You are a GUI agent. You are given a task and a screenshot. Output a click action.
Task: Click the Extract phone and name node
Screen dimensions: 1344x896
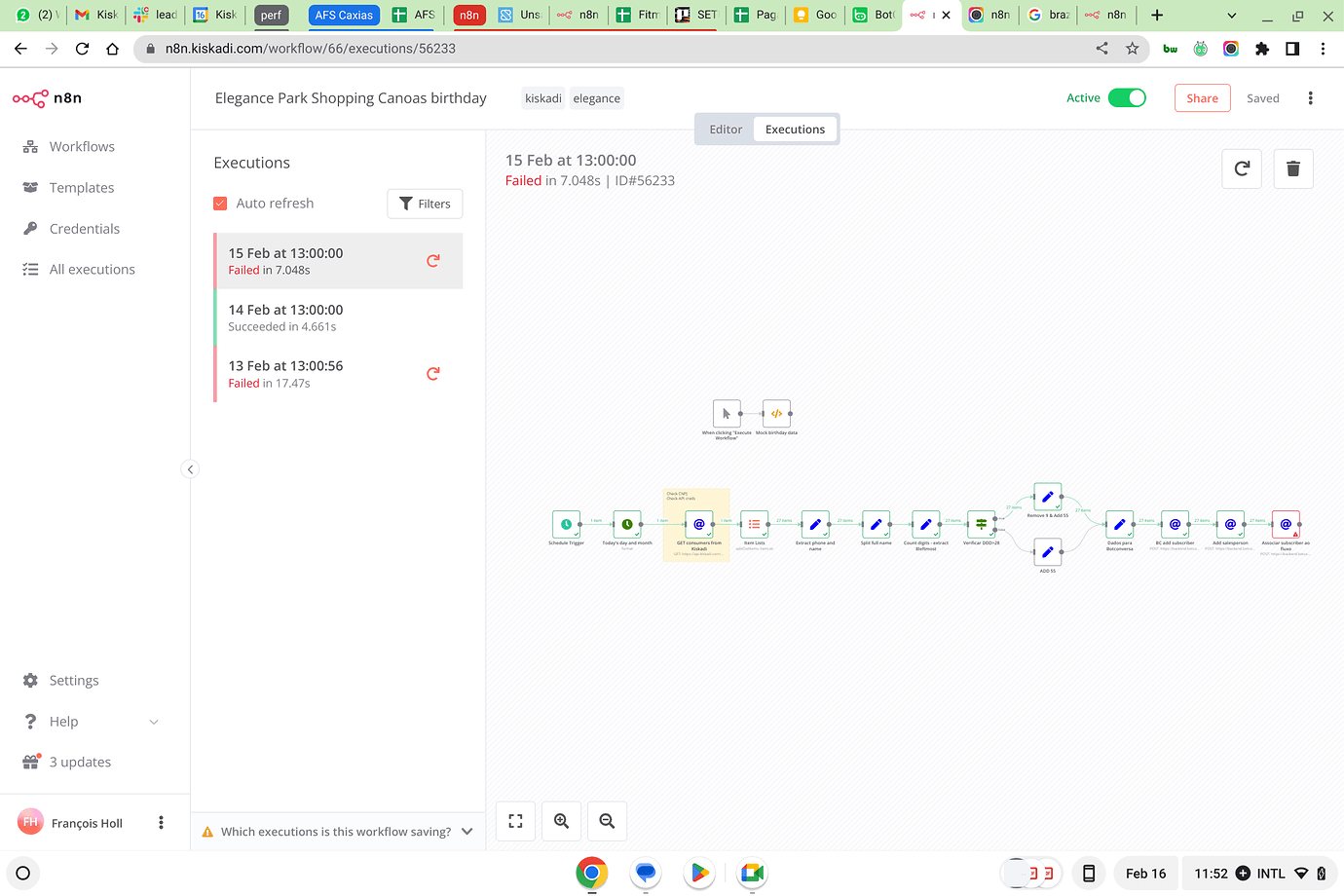[x=815, y=524]
